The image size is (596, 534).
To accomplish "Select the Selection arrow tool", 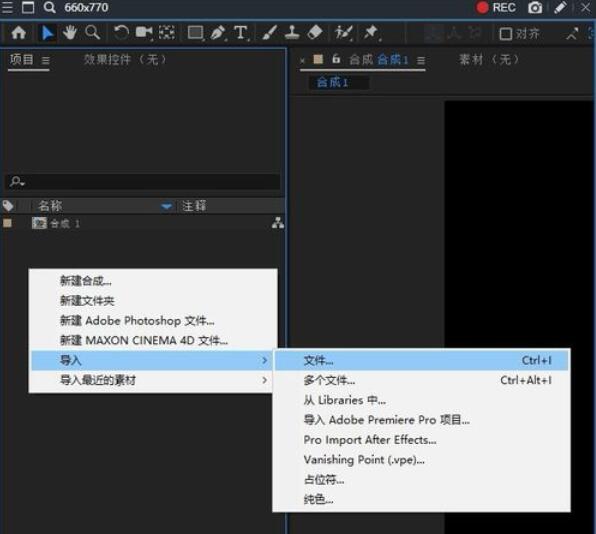I will (48, 33).
